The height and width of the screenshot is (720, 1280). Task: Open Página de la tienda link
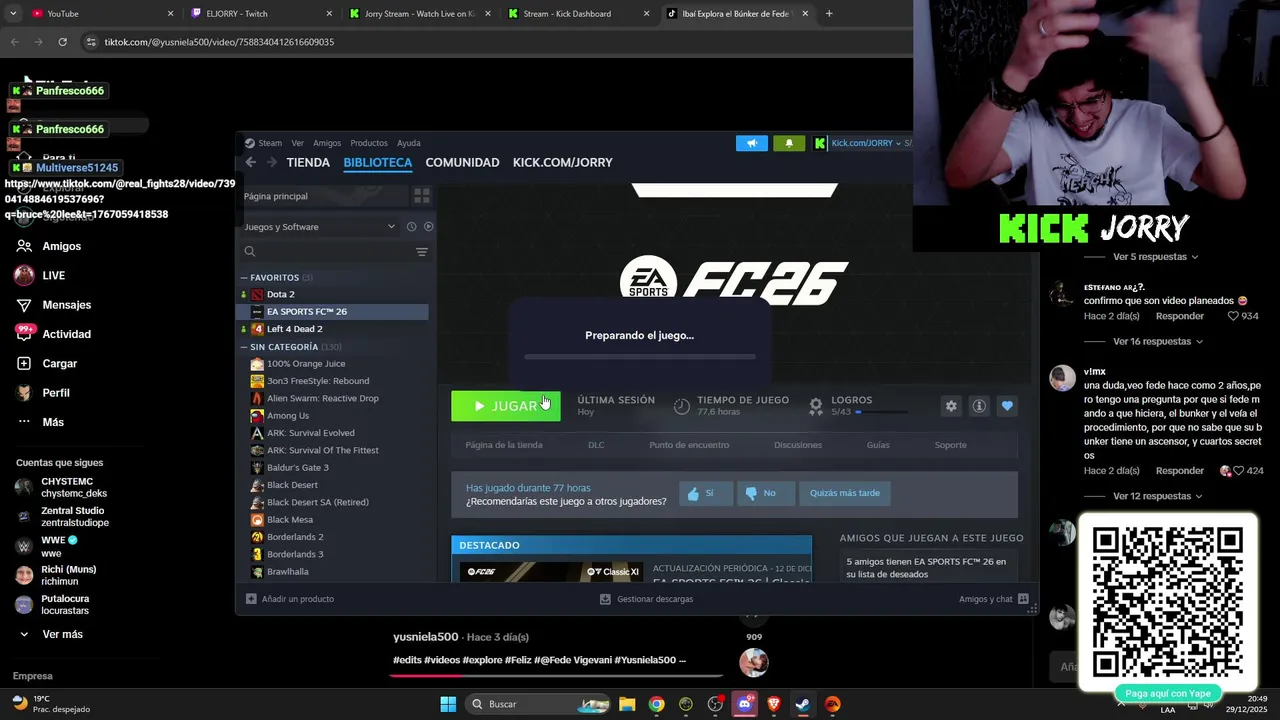504,445
